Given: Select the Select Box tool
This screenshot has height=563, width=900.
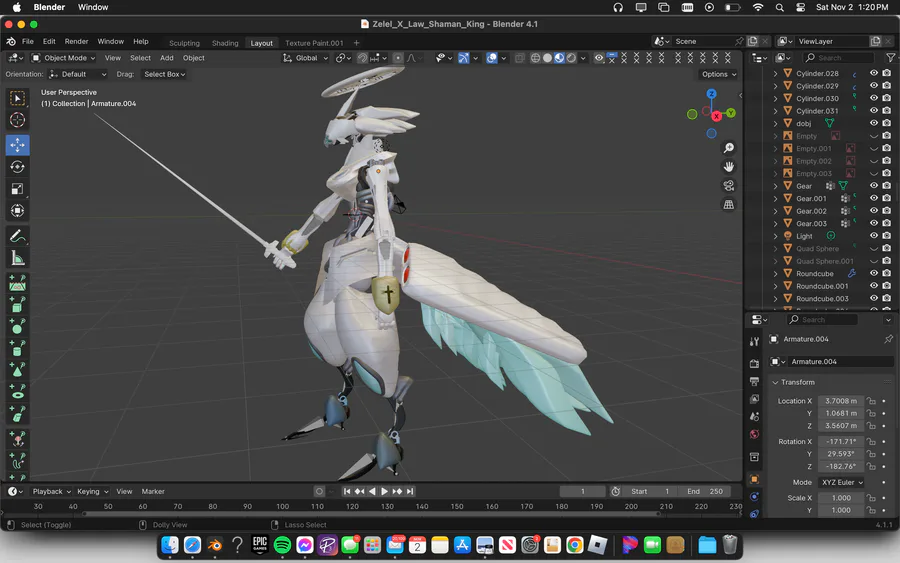Looking at the screenshot, I should (x=17, y=98).
